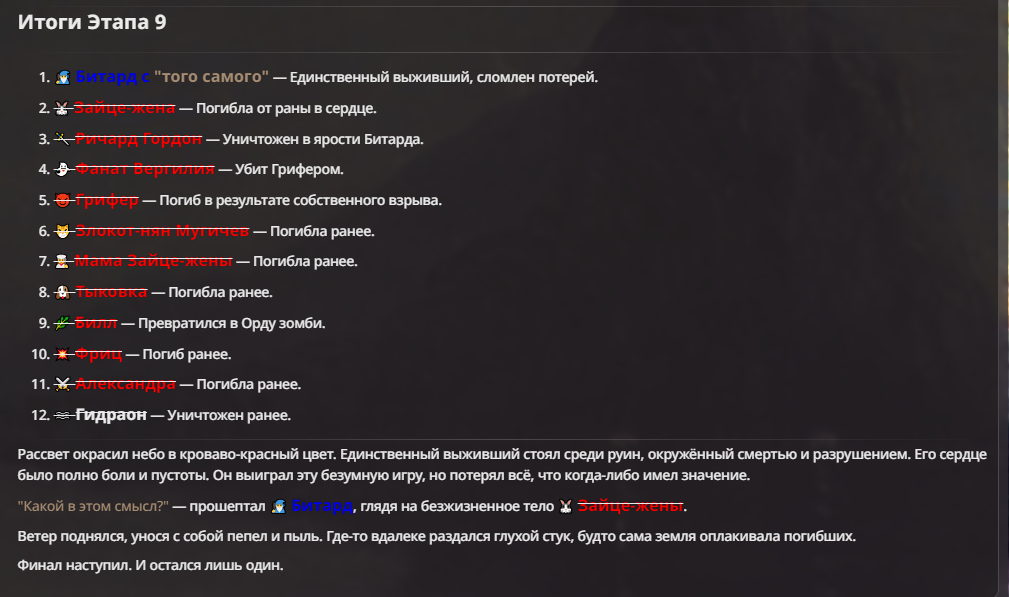Image resolution: width=1009 pixels, height=597 pixels.
Task: Click the heading Итоги Этапа 9
Action: [92, 23]
